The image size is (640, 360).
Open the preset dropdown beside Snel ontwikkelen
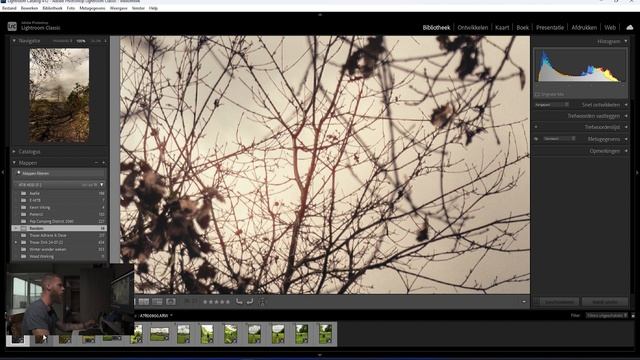(x=552, y=105)
